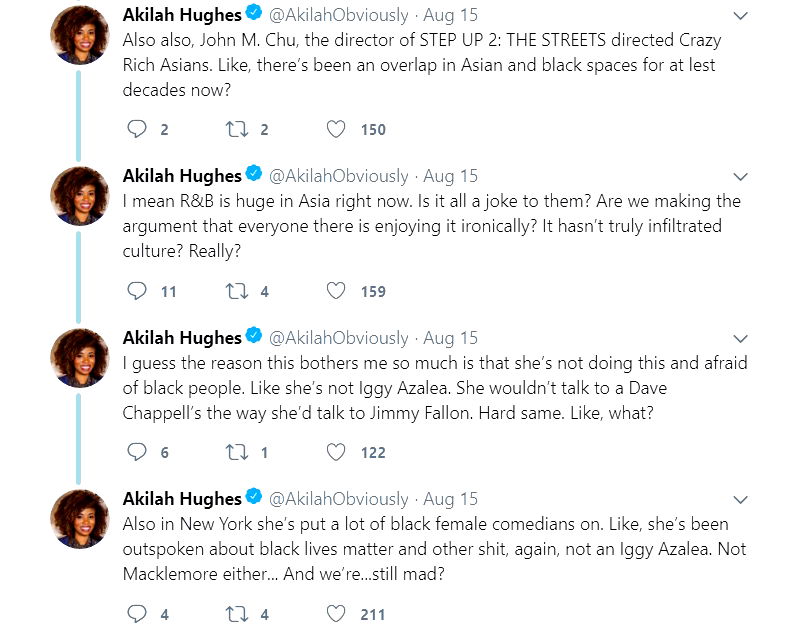The width and height of the screenshot is (800, 630).
Task: Click the profile photo beside Macklemore tweet
Action: tap(80, 518)
